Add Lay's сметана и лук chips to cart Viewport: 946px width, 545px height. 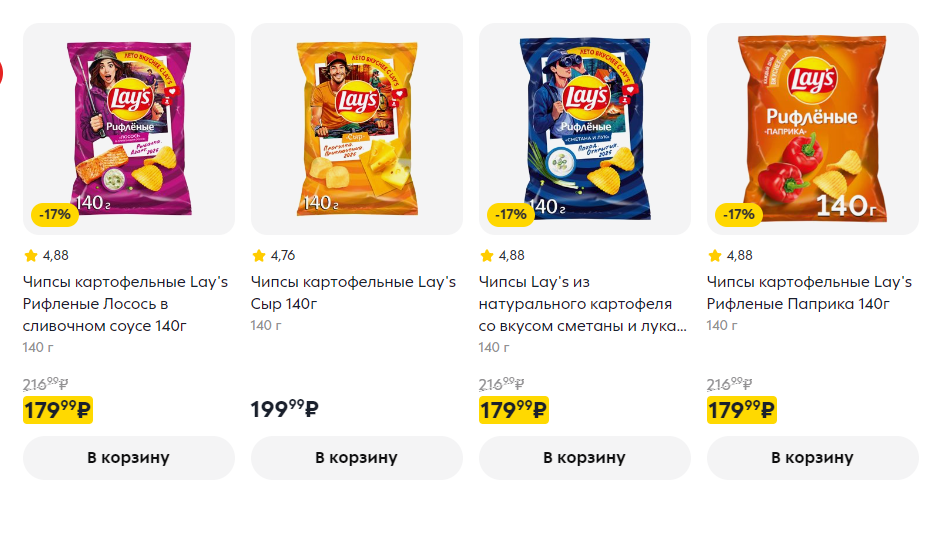point(584,458)
